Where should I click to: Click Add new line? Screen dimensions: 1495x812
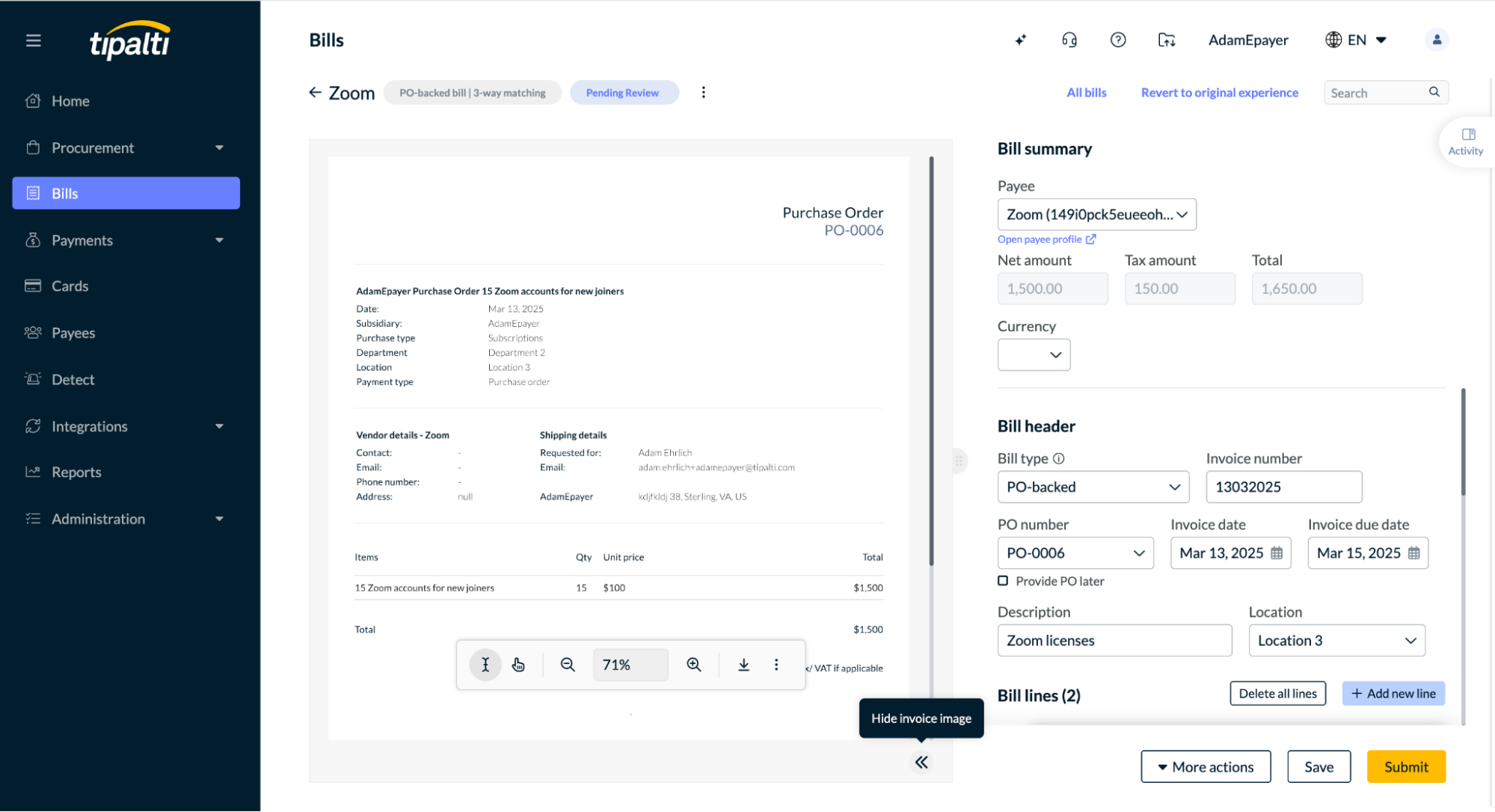pos(1393,694)
